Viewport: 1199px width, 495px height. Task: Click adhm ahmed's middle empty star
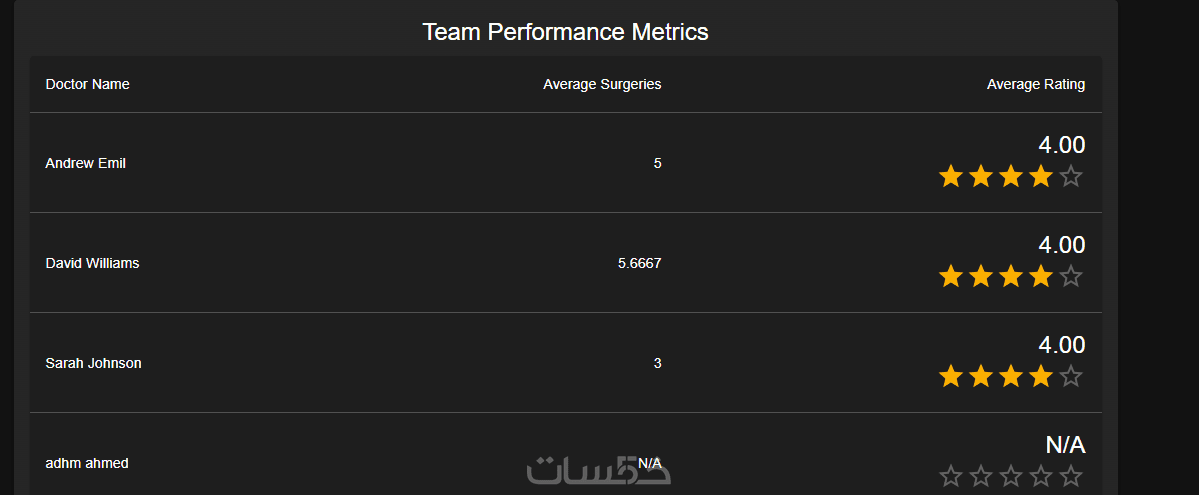pyautogui.click(x=1011, y=476)
